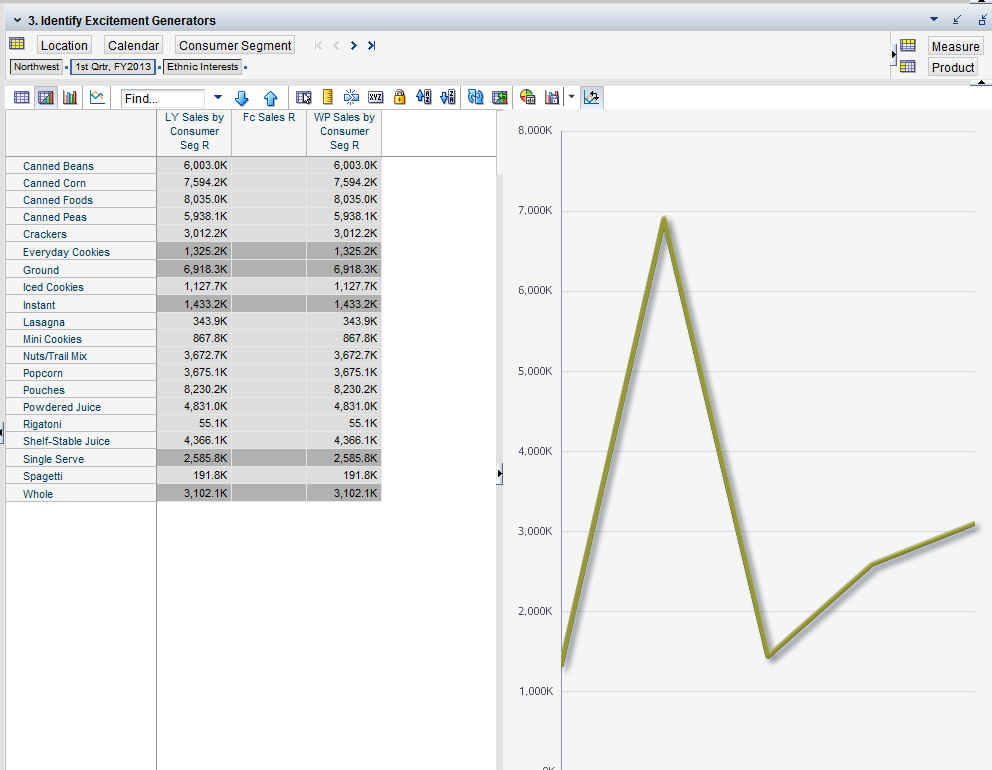Screen dimensions: 992x770
Task: Collapse the Identify Excitement Generators section
Action: [18, 20]
